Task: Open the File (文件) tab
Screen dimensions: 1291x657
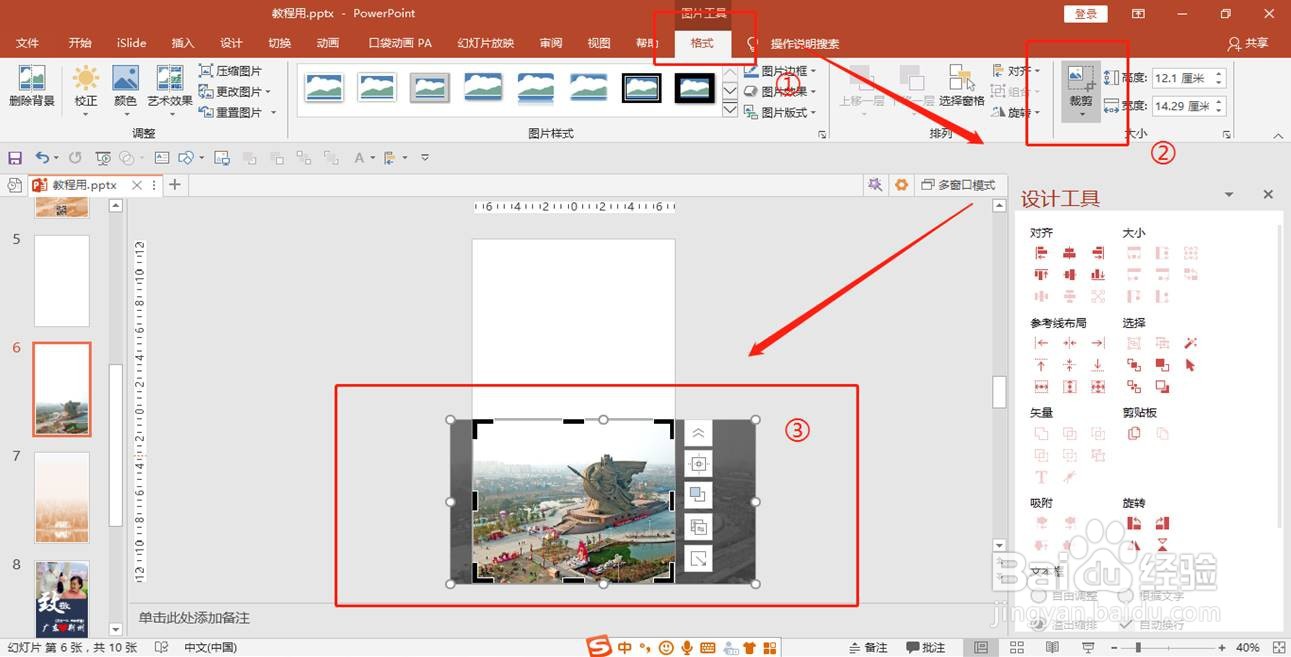Action: pyautogui.click(x=28, y=43)
